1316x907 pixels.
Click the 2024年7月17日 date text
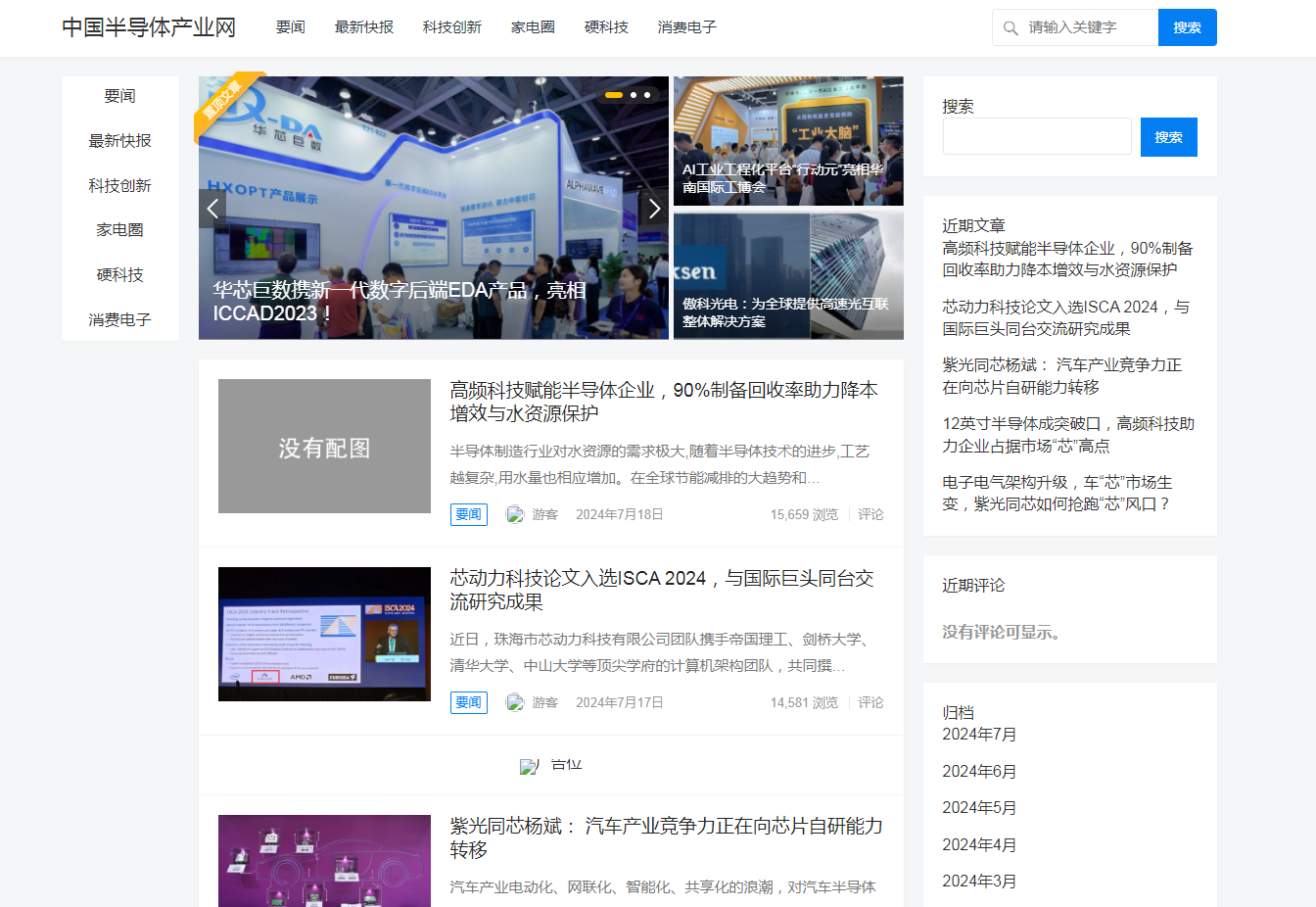click(620, 702)
